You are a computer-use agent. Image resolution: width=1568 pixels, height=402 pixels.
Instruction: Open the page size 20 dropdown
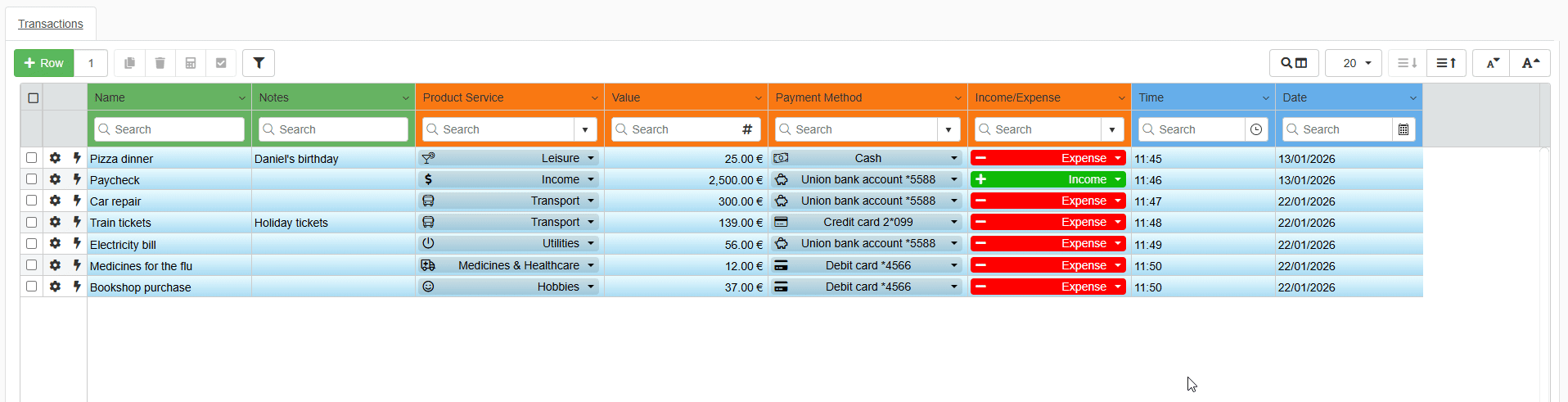tap(1354, 63)
